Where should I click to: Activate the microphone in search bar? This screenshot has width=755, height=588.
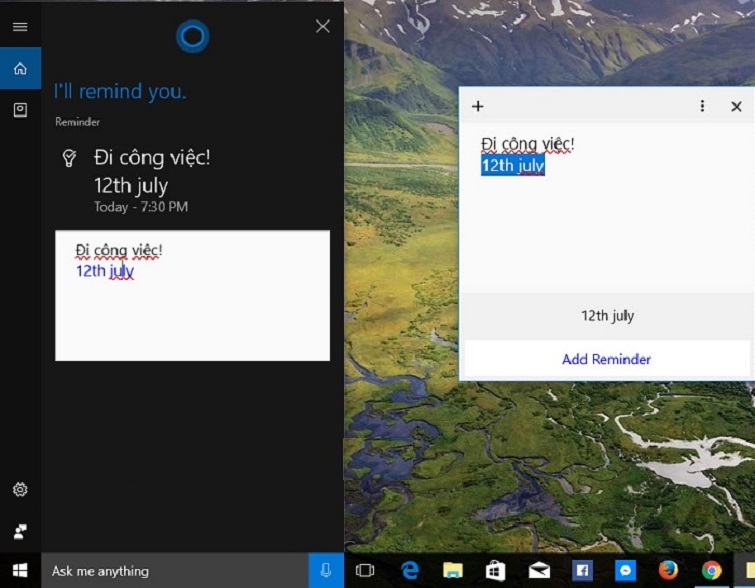tap(326, 571)
